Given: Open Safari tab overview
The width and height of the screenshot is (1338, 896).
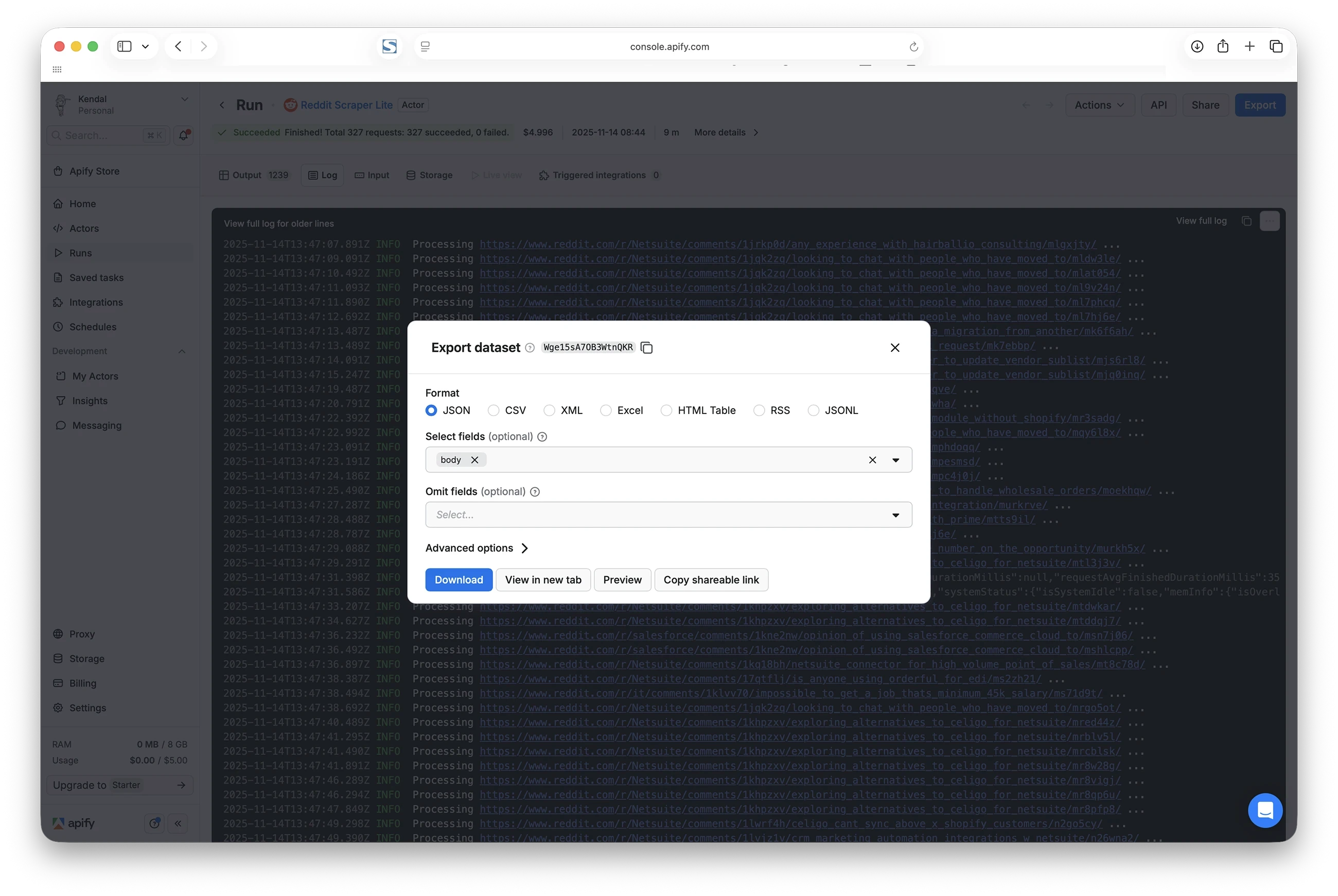Looking at the screenshot, I should (1276, 46).
